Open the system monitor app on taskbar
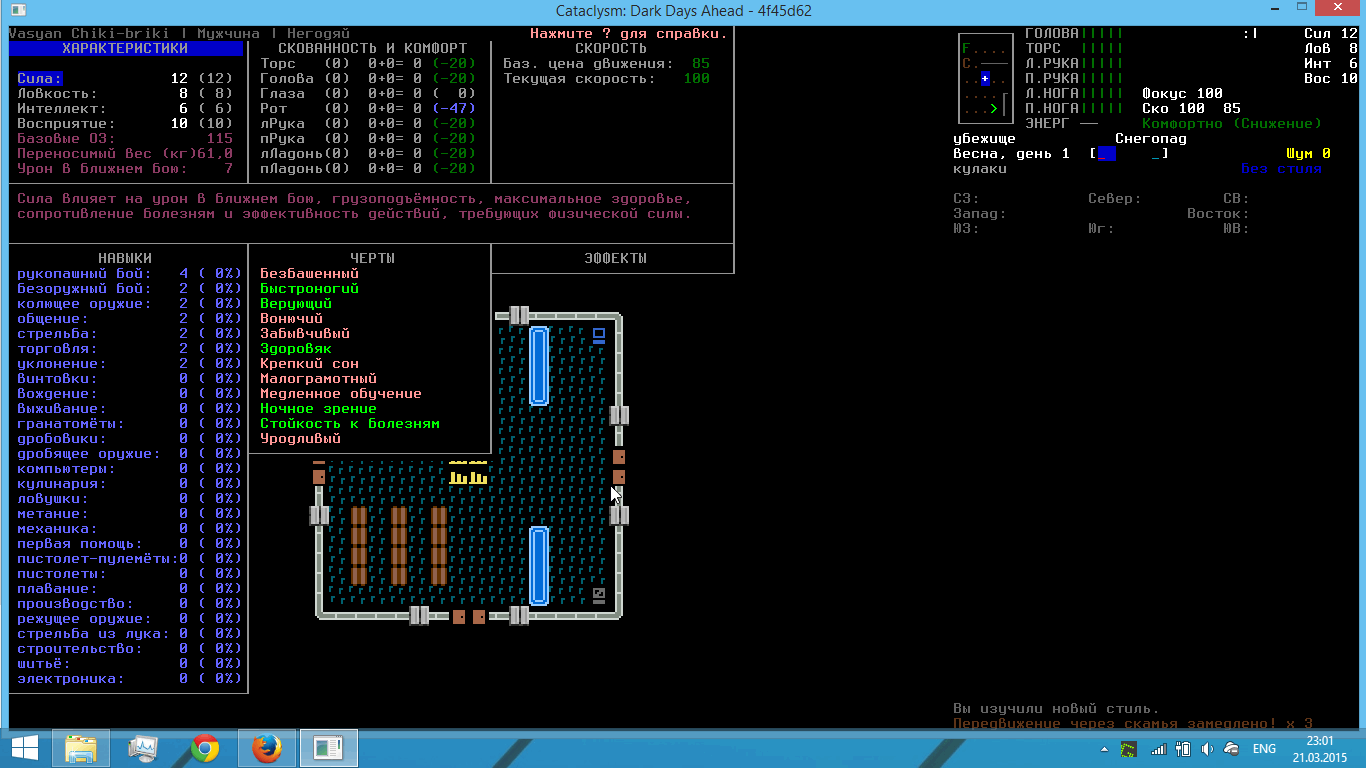 point(143,748)
